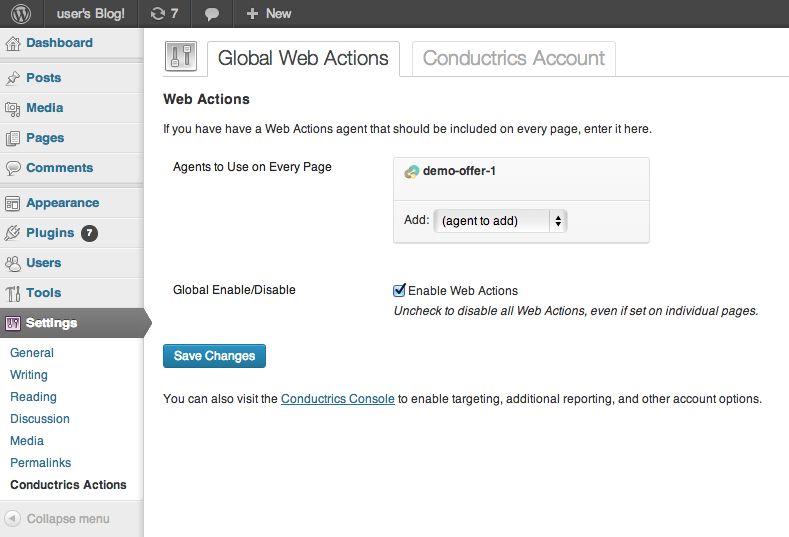The image size is (789, 537).
Task: Follow the Conductrics Console link
Action: point(337,399)
